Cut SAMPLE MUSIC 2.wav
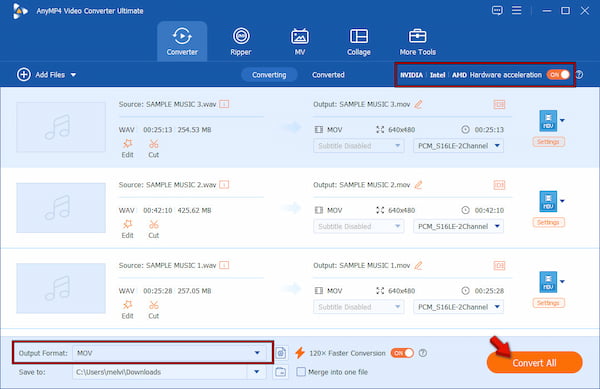 153,229
